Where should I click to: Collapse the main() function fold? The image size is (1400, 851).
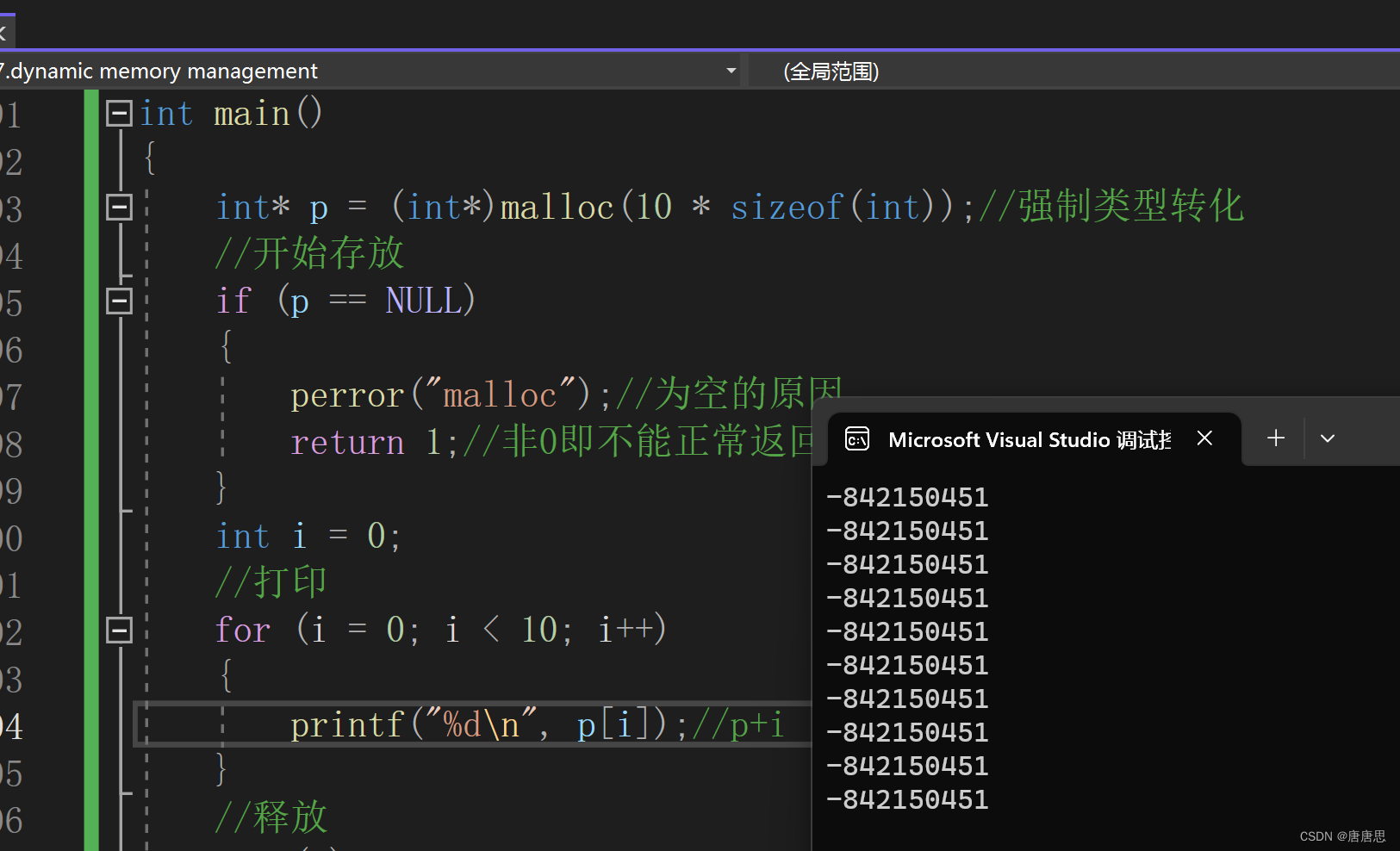click(x=119, y=113)
